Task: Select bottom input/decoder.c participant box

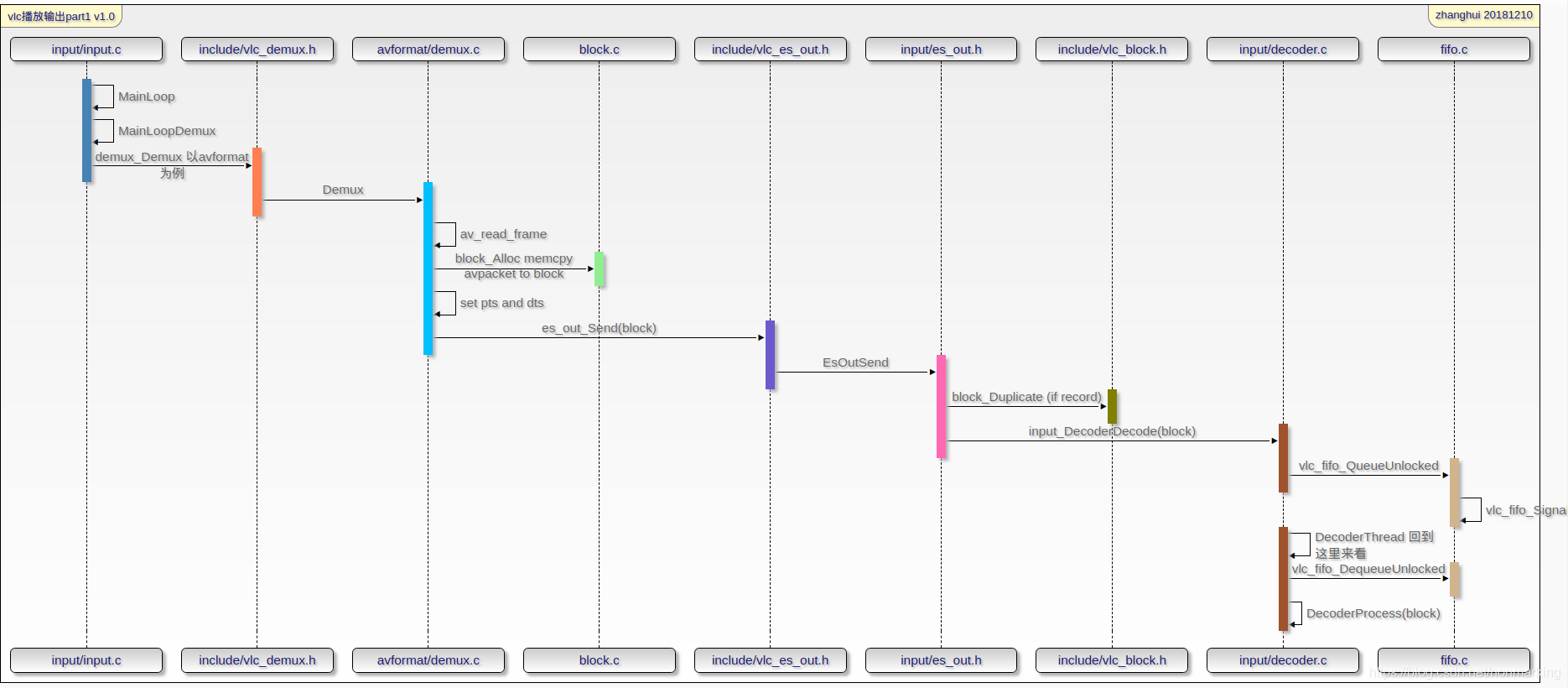Action: coord(1283,660)
